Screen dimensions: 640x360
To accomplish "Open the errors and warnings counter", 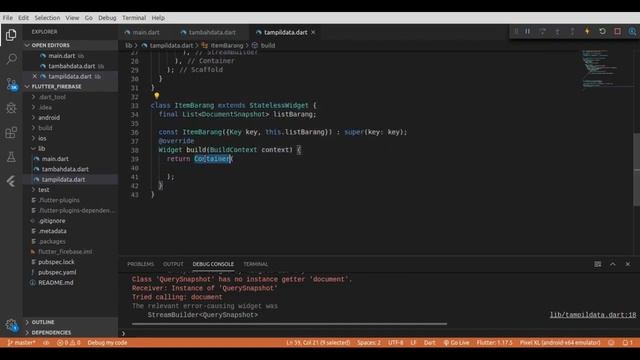I will (x=69, y=343).
